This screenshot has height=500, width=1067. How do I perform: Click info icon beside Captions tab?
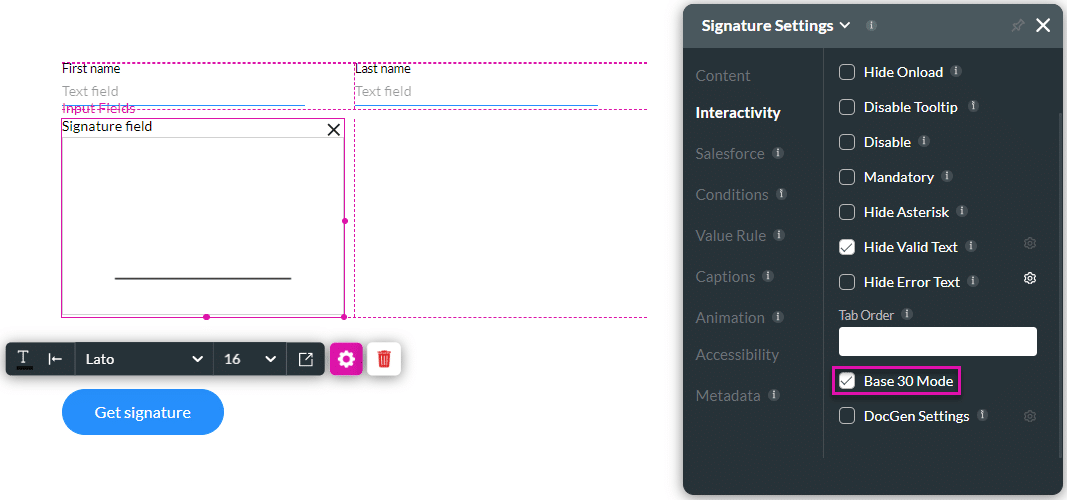pos(768,276)
